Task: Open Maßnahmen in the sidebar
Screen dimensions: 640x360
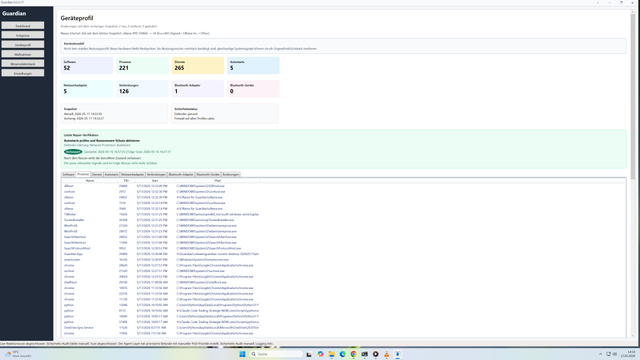Action: 23,54
